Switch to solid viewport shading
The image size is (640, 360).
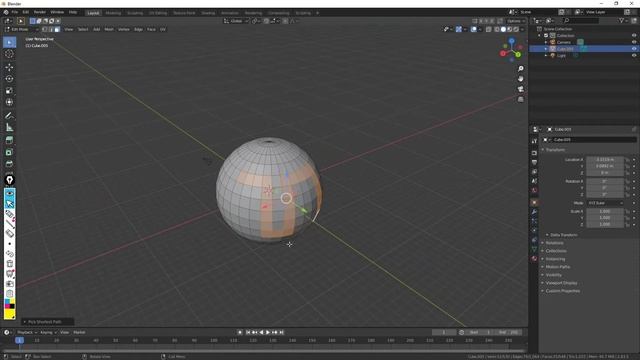click(x=503, y=29)
